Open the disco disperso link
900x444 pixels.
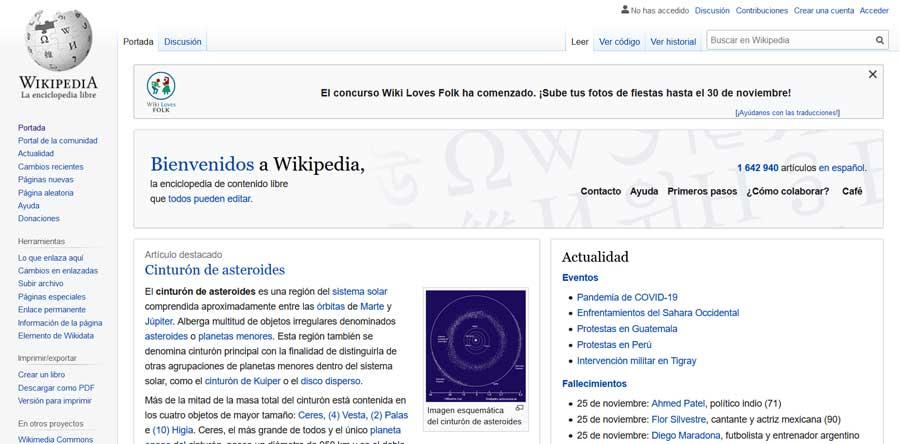[x=331, y=381]
